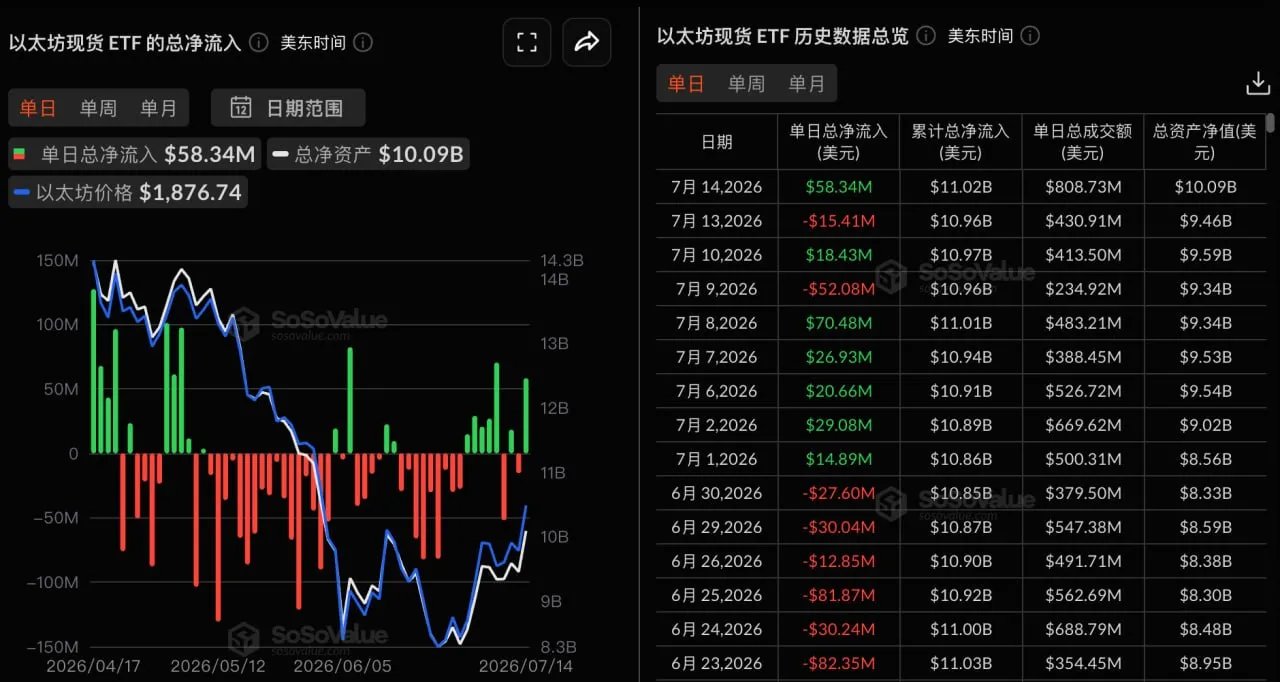Click the $808.73M trading volume cell

point(1082,187)
